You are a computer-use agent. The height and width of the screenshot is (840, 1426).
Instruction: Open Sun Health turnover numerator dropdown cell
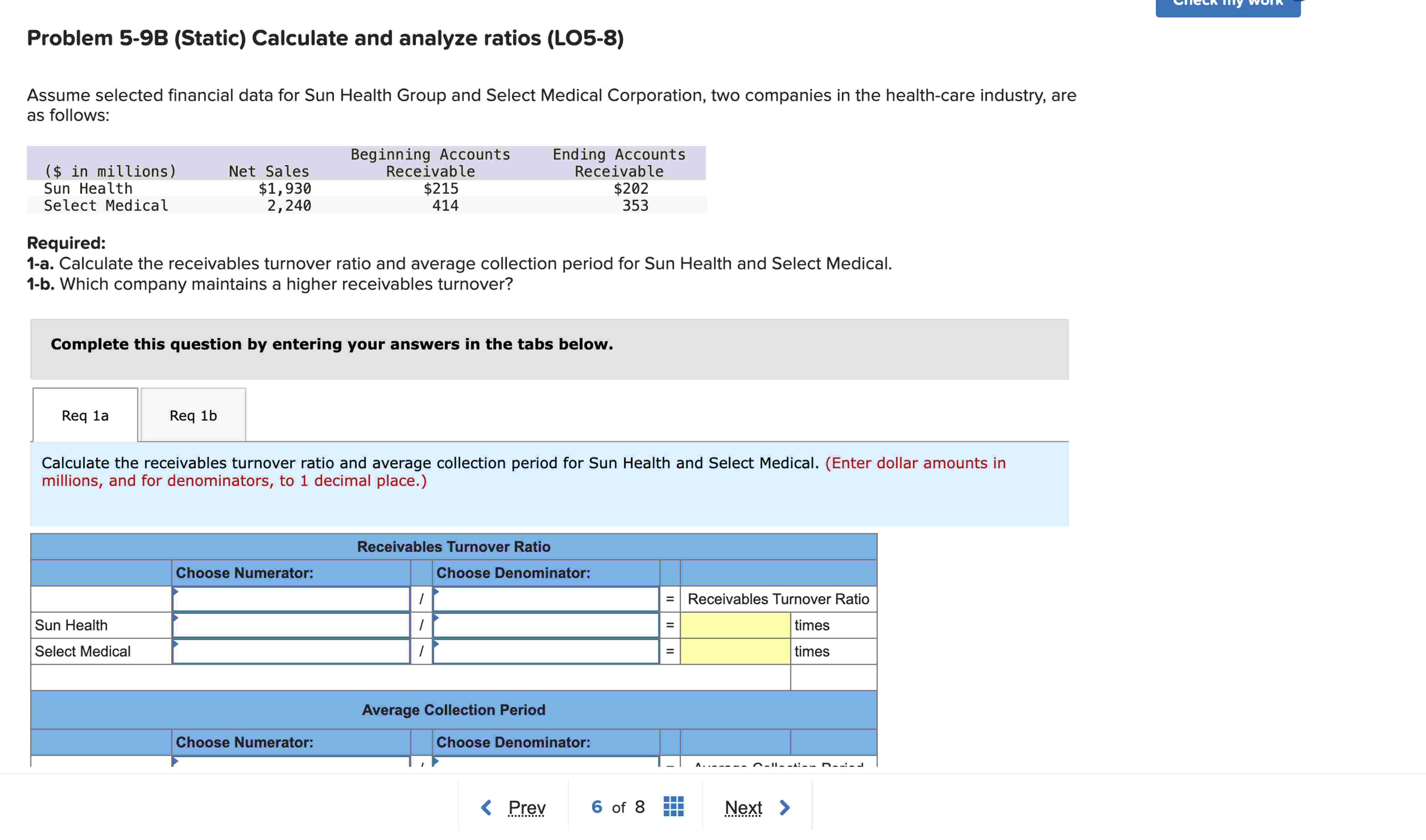click(x=291, y=625)
